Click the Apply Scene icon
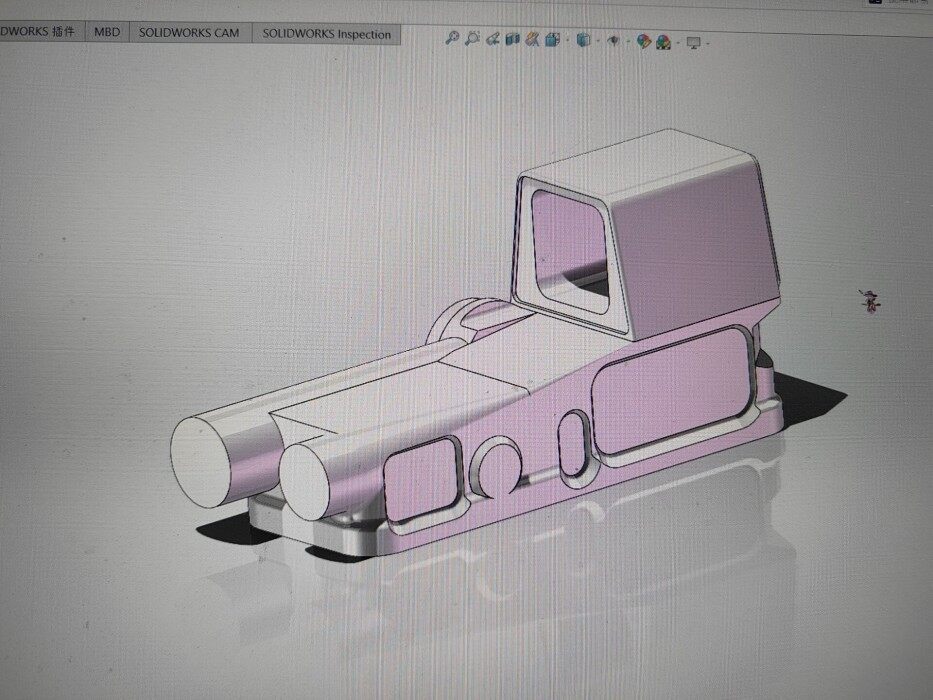 pyautogui.click(x=663, y=42)
